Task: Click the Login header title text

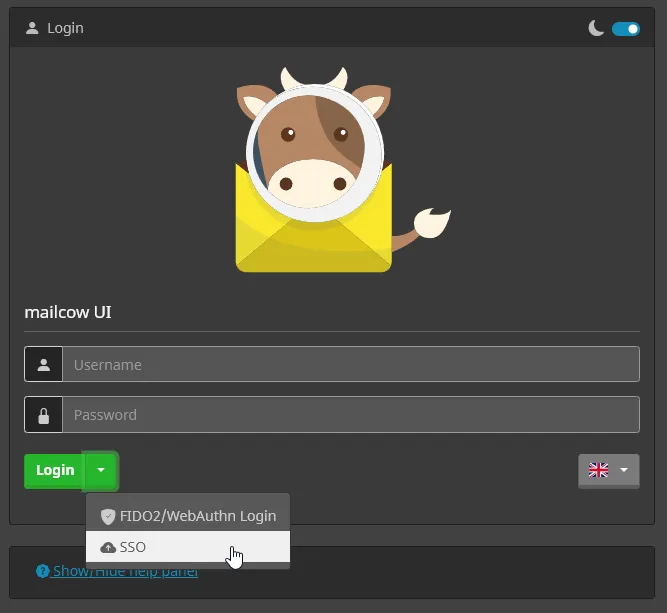Action: (66, 29)
